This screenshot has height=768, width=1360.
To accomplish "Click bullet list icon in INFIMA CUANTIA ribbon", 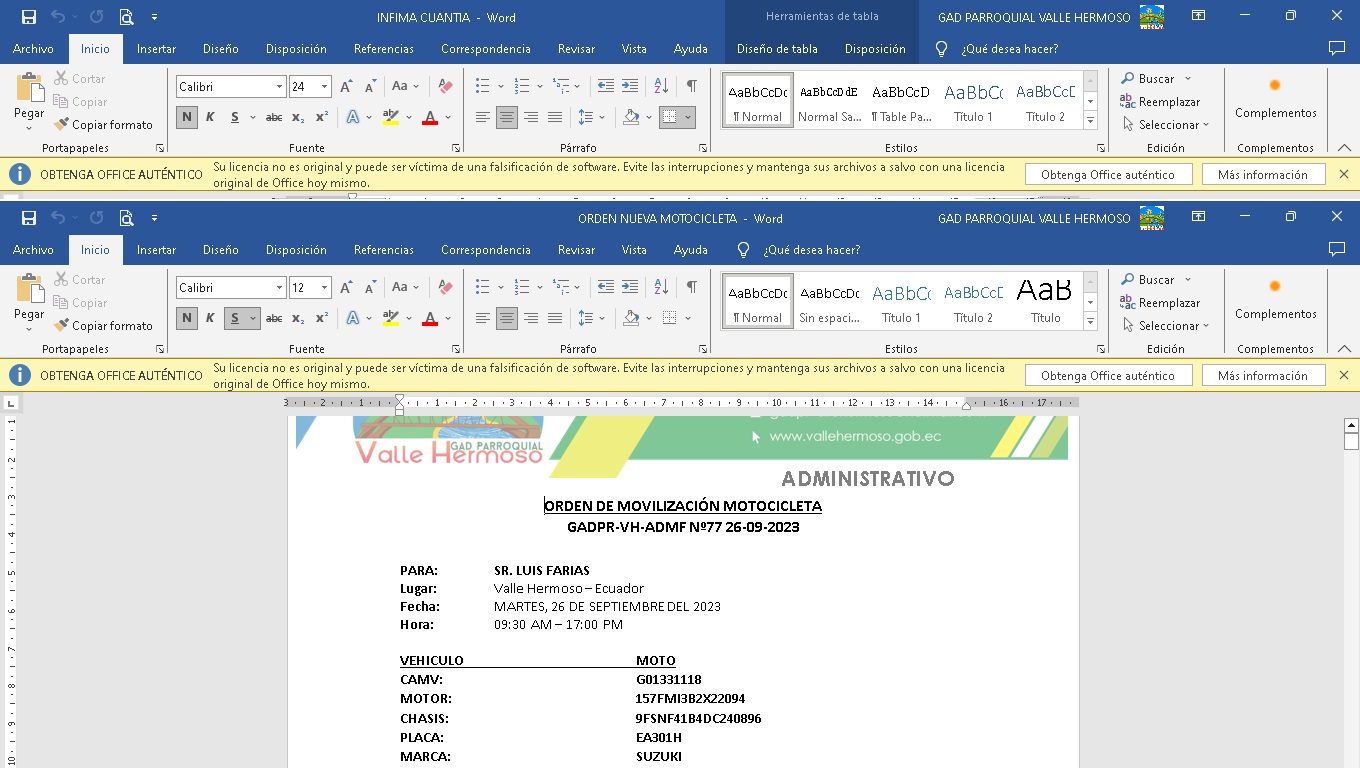I will click(x=483, y=87).
